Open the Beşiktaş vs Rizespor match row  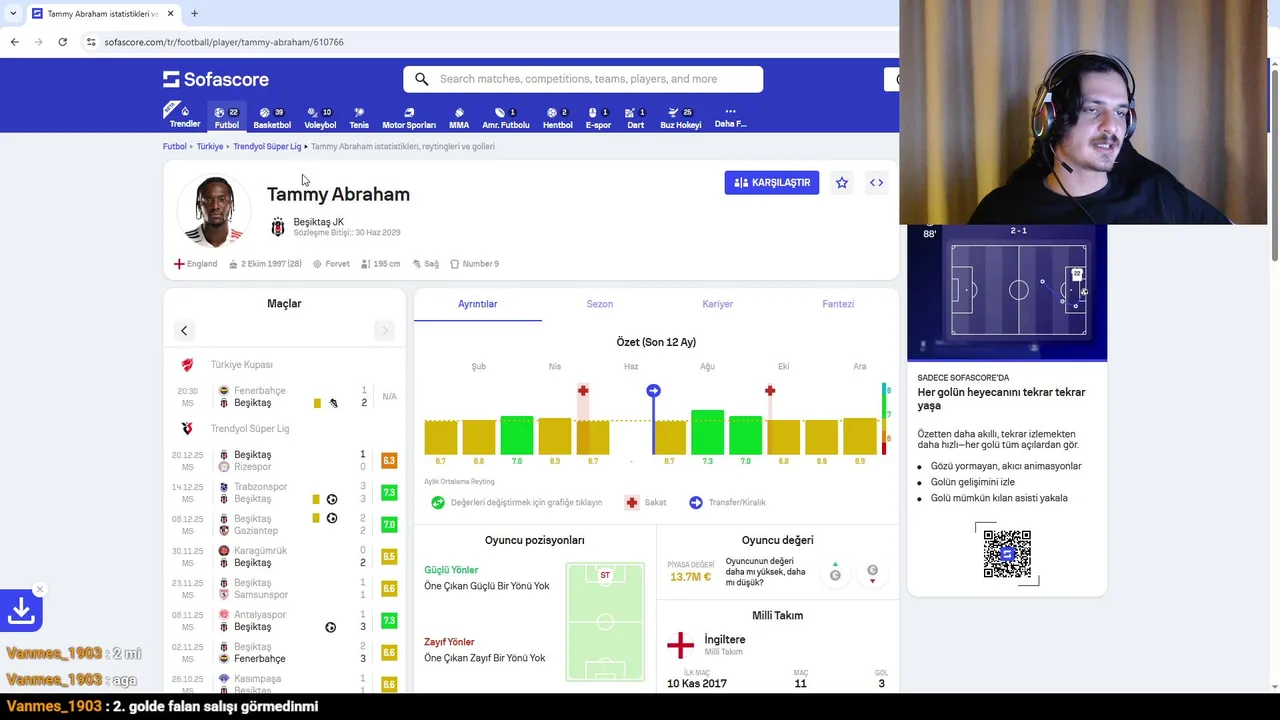284,461
